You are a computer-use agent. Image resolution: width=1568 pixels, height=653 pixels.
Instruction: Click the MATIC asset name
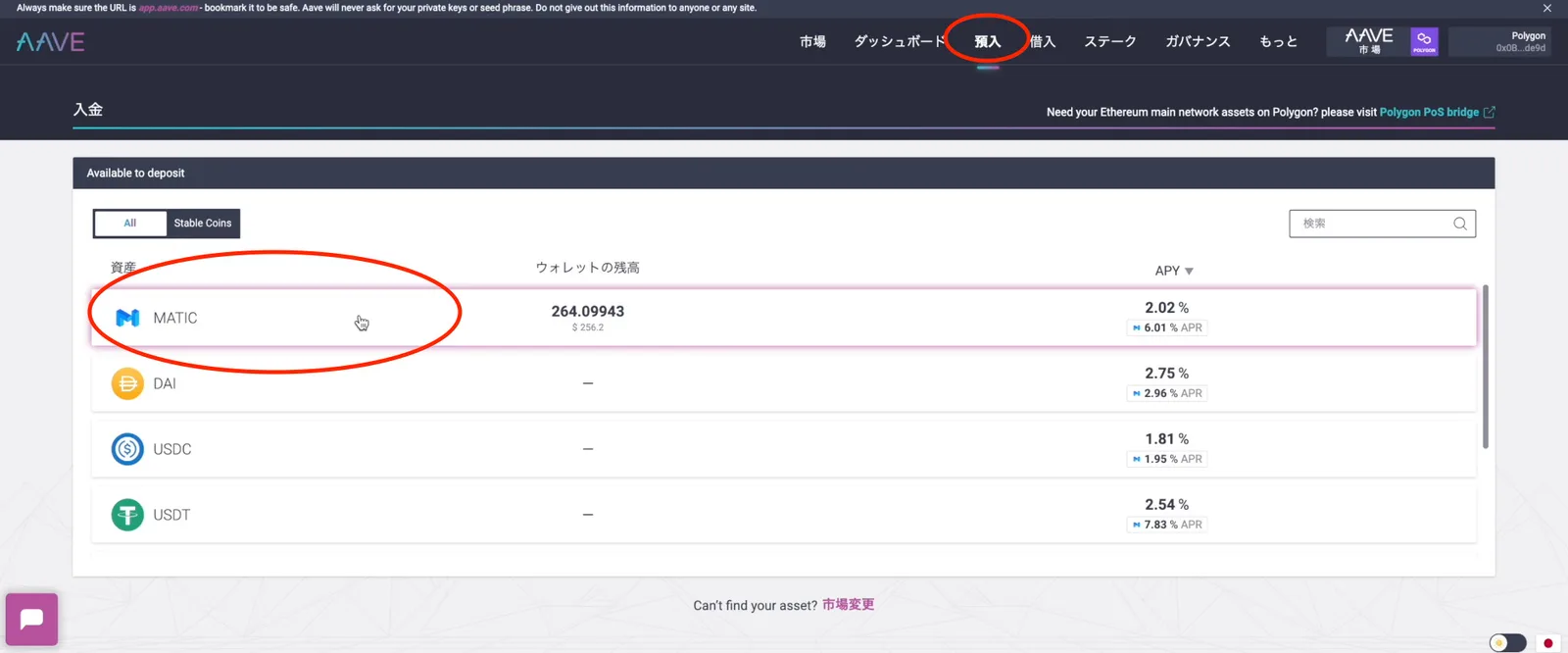[x=175, y=318]
